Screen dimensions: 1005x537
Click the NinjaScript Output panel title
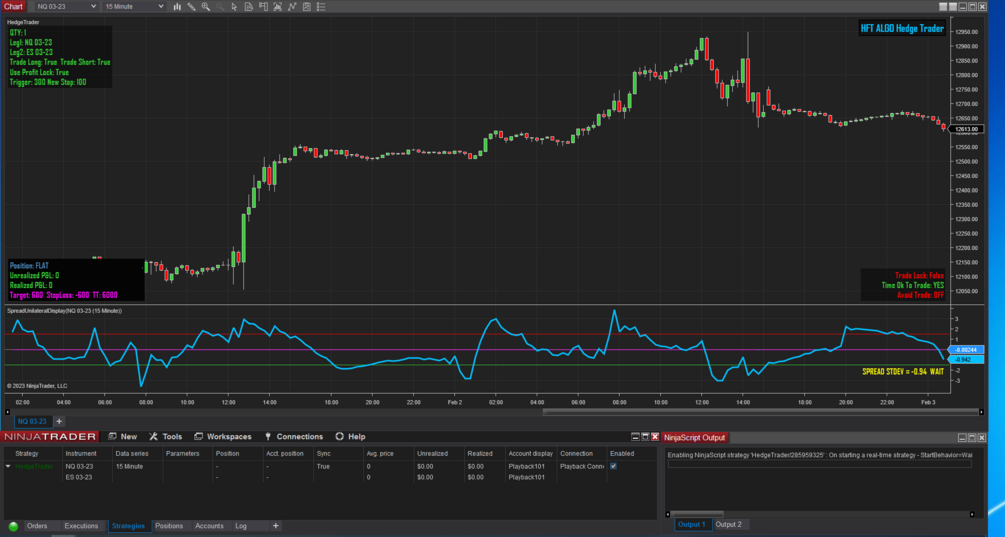[694, 437]
